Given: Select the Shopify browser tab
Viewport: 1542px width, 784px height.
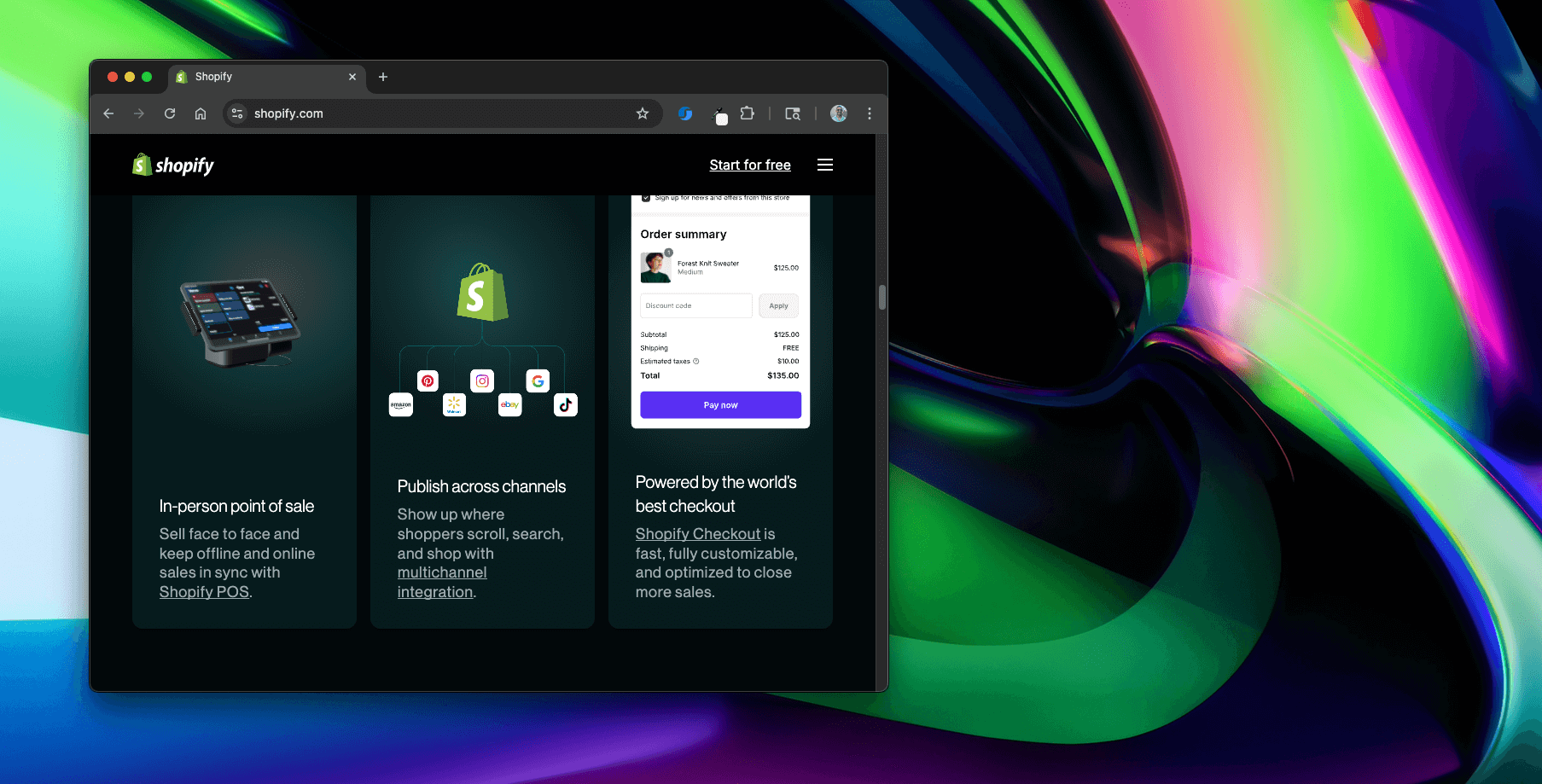Looking at the screenshot, I should pyautogui.click(x=267, y=77).
